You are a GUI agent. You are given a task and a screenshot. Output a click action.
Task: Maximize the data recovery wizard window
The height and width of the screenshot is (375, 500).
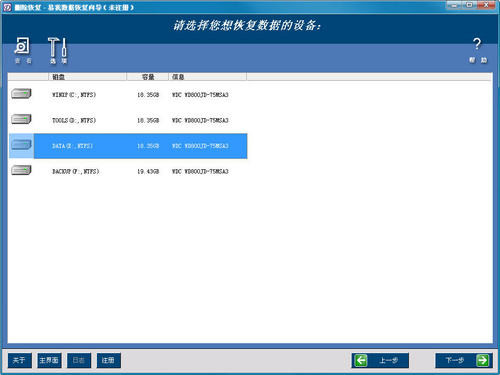470,5
